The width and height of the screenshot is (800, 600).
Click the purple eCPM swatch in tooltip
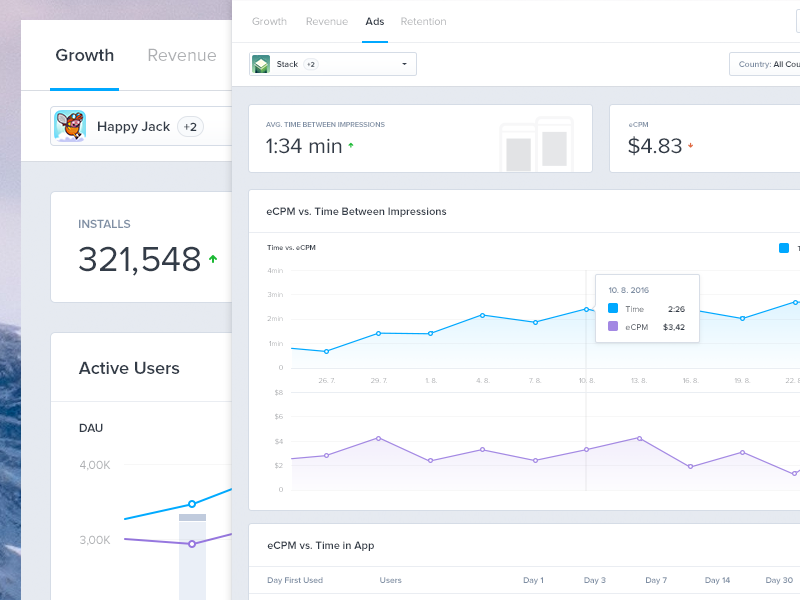(613, 326)
